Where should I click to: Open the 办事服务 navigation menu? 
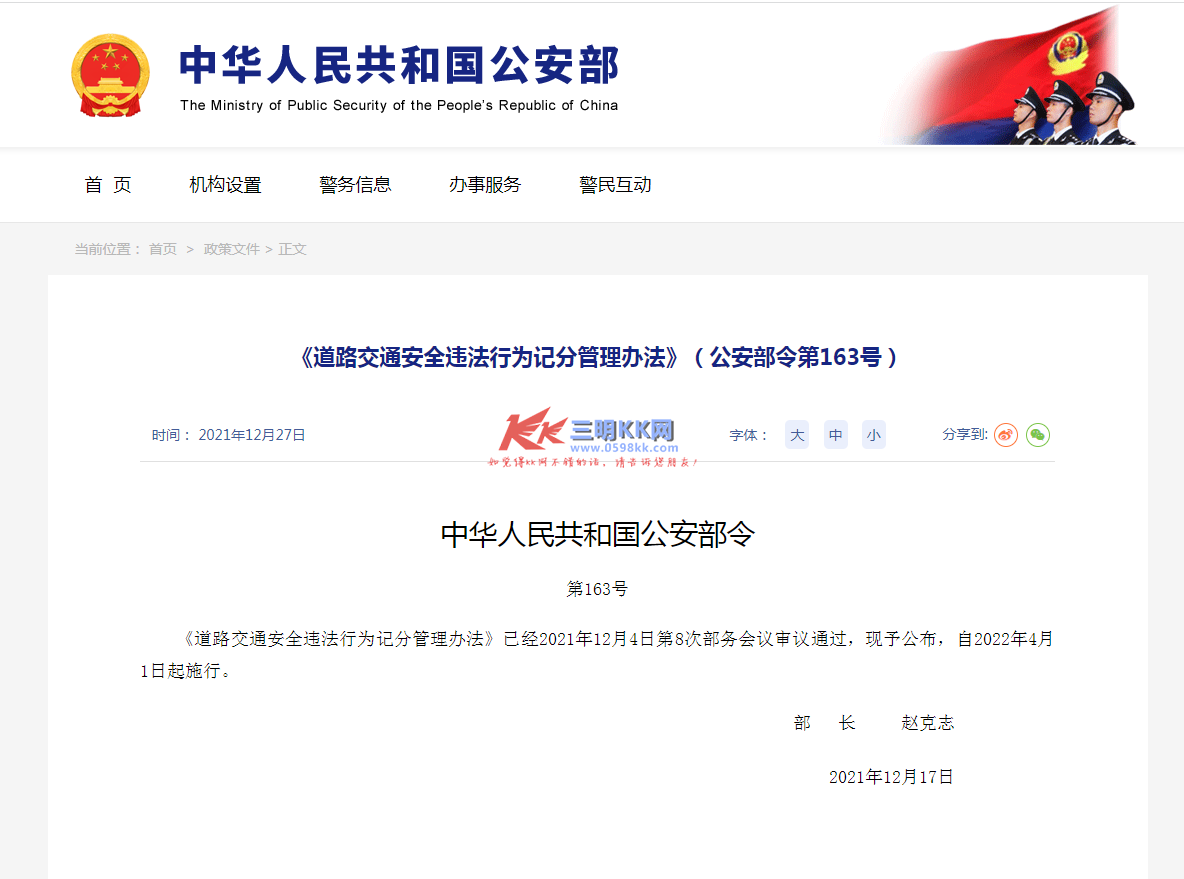click(485, 185)
